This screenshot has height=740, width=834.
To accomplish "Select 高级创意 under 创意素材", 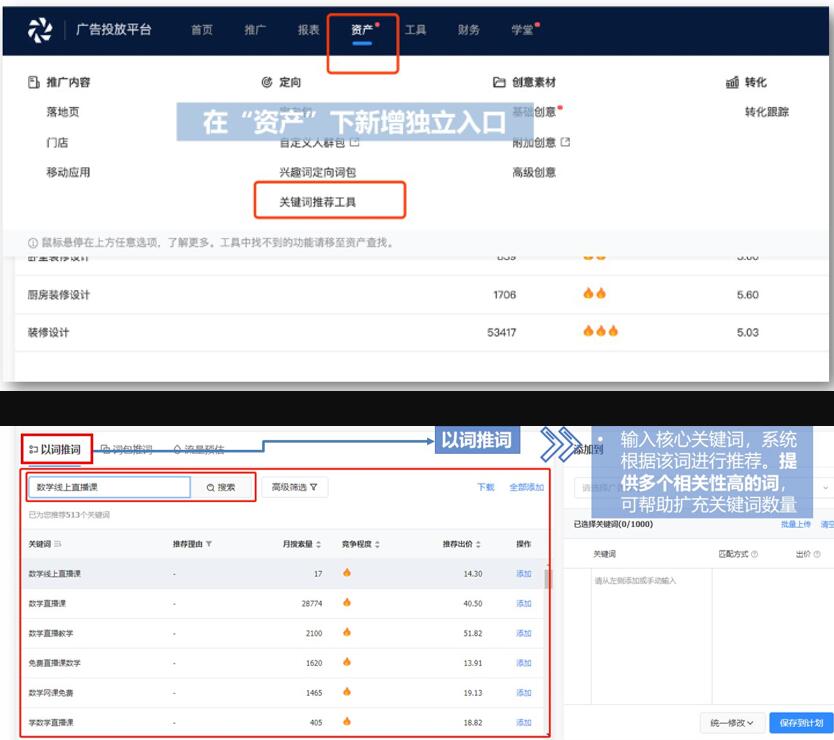I will tap(534, 172).
